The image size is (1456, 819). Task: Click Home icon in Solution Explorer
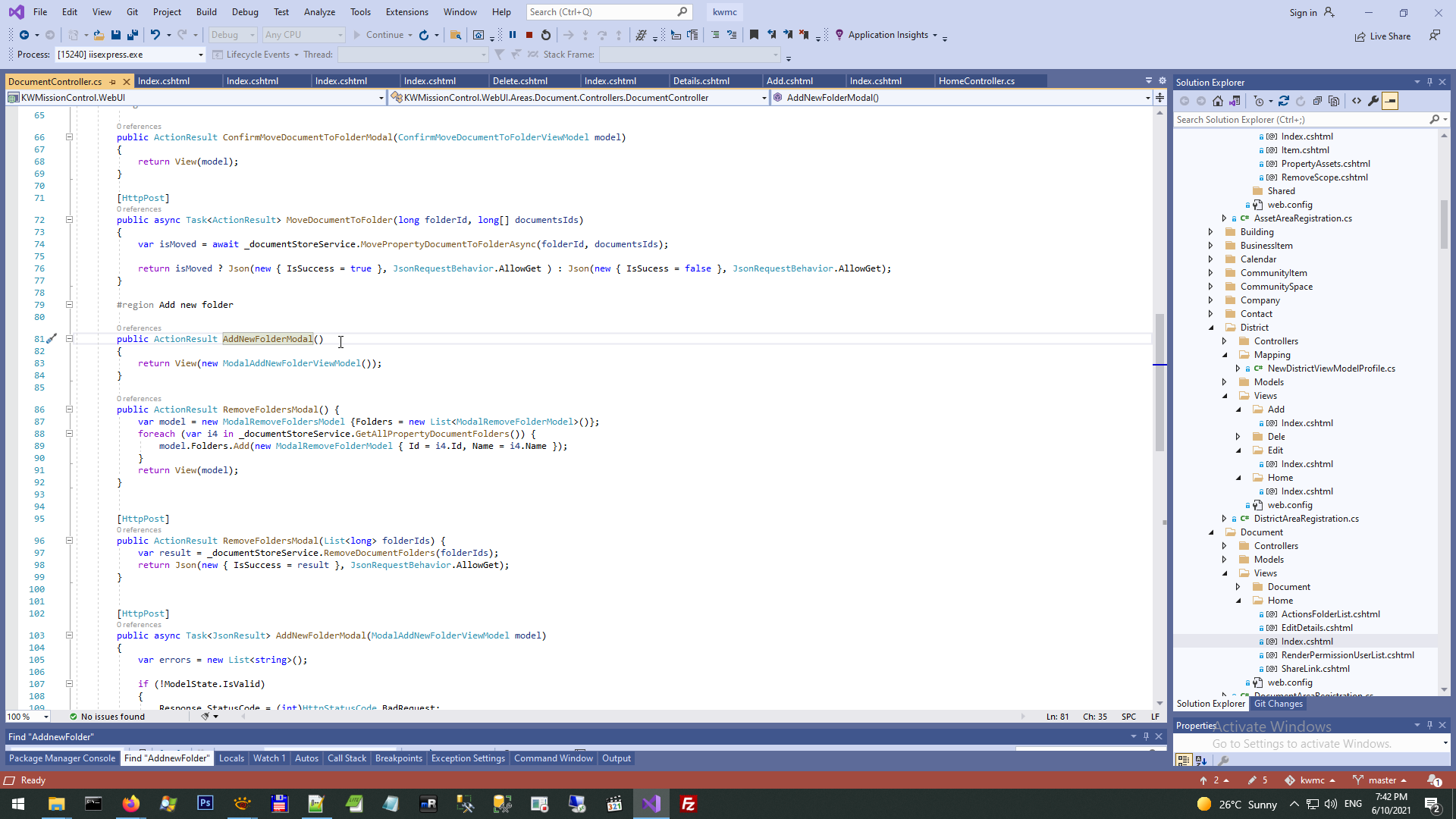pyautogui.click(x=1218, y=101)
